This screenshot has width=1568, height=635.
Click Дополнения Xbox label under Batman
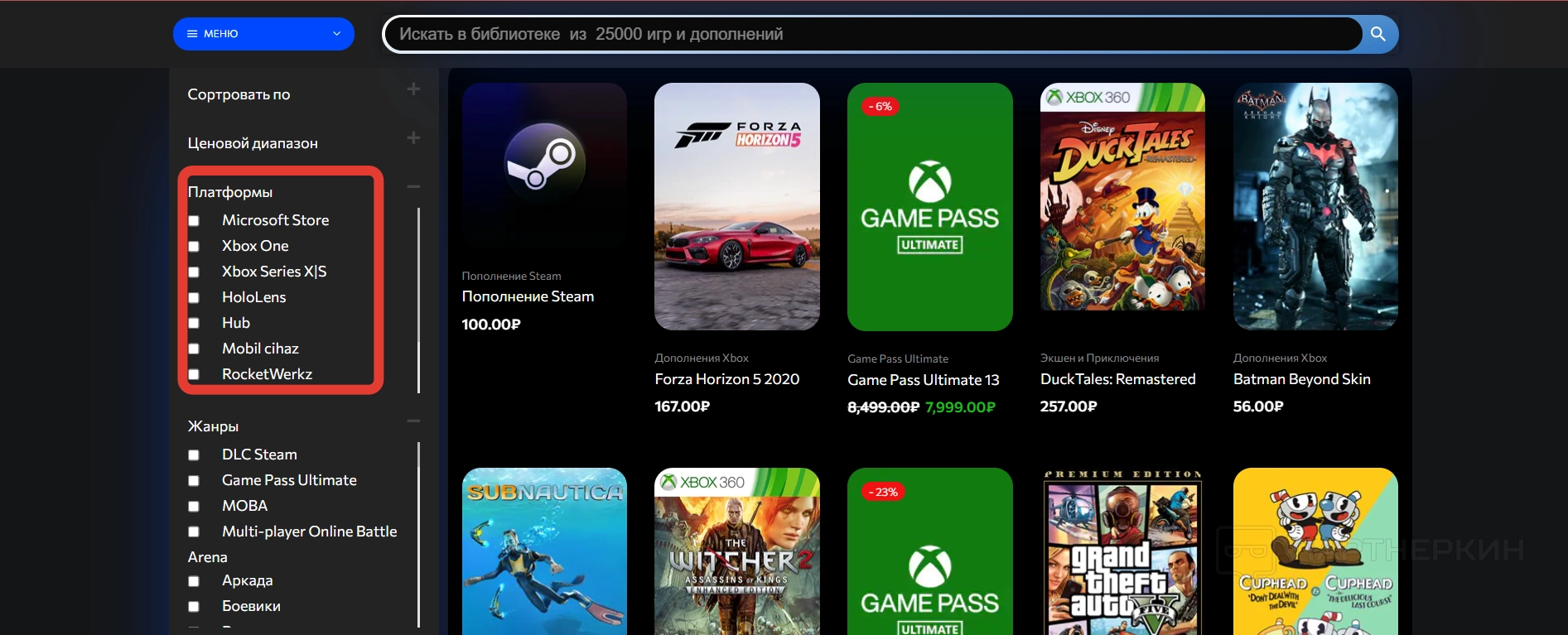tap(1281, 358)
